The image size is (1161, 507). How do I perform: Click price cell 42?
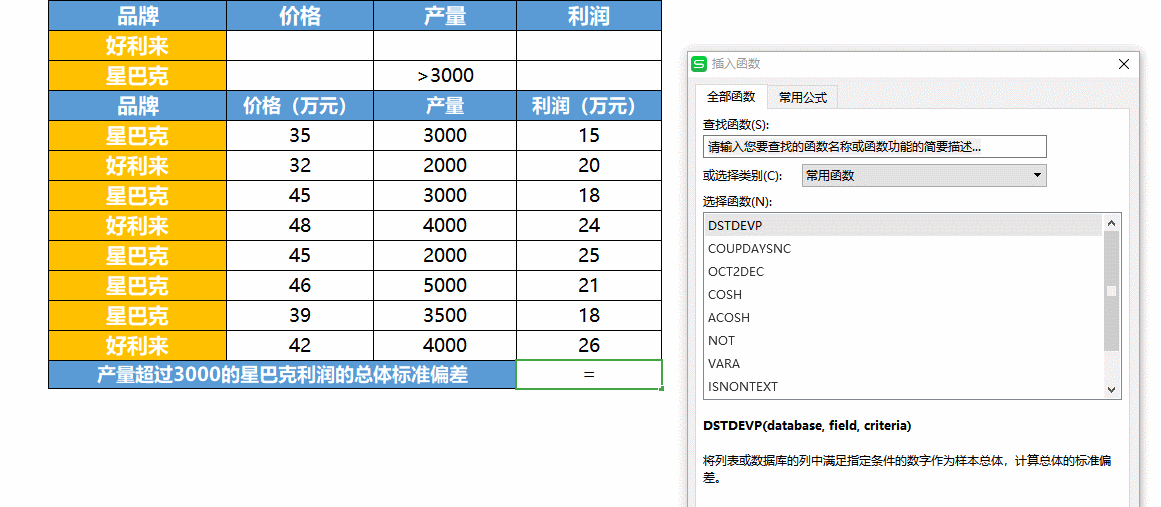point(300,346)
